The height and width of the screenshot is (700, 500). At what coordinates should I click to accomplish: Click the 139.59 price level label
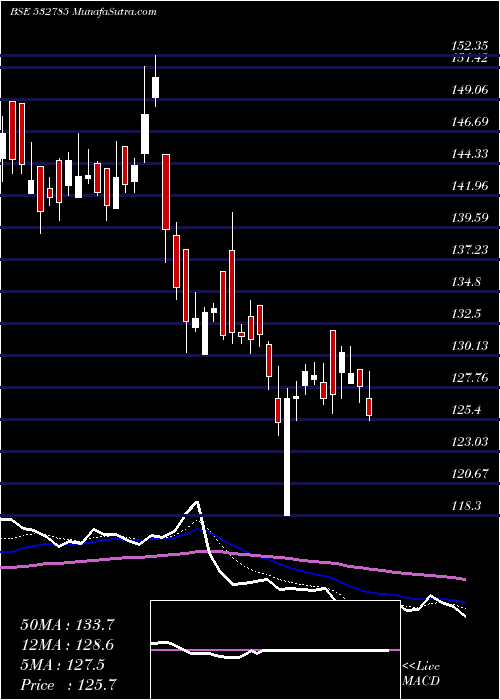pyautogui.click(x=469, y=218)
